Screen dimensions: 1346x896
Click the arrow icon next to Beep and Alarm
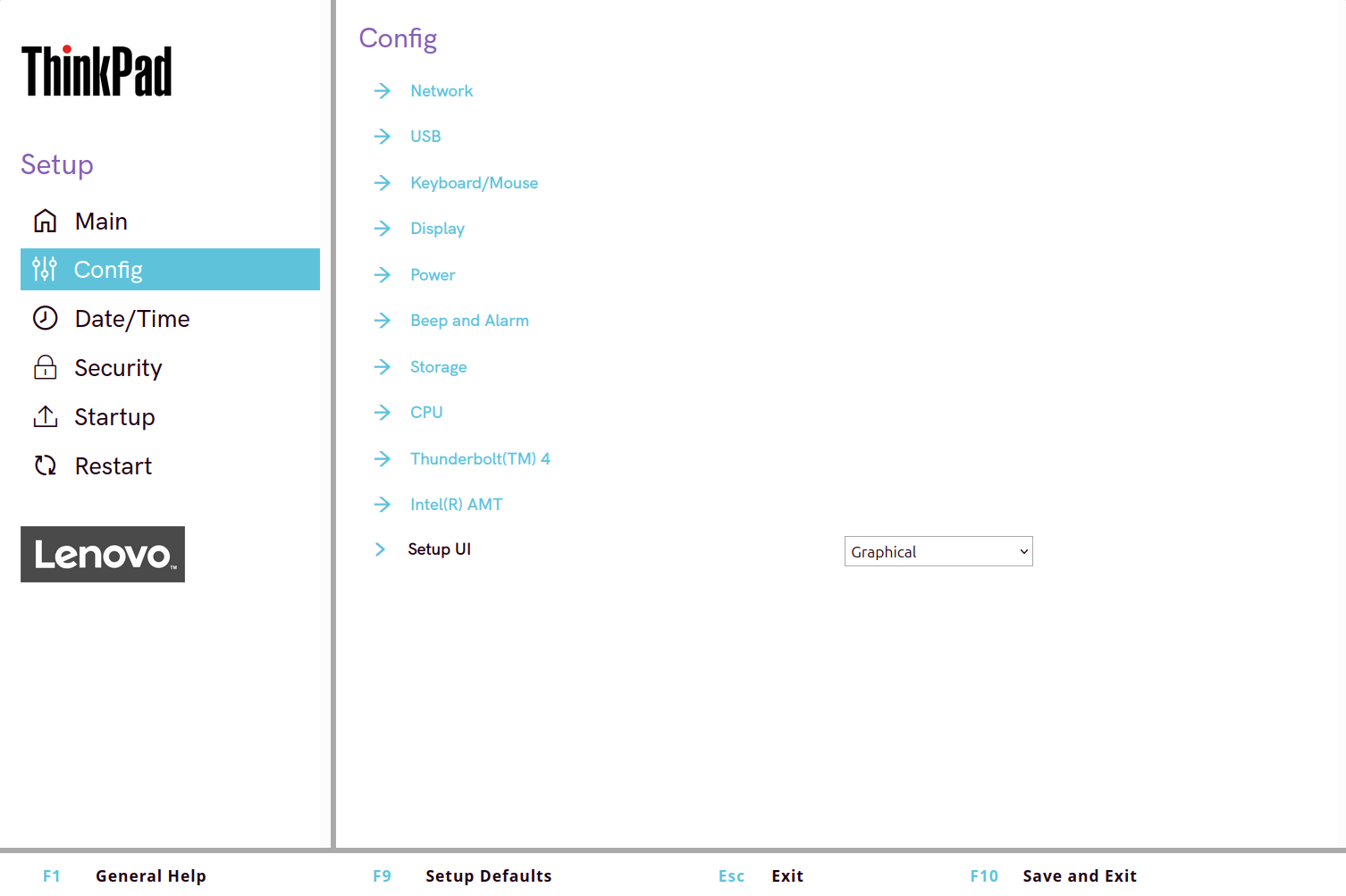click(x=383, y=321)
